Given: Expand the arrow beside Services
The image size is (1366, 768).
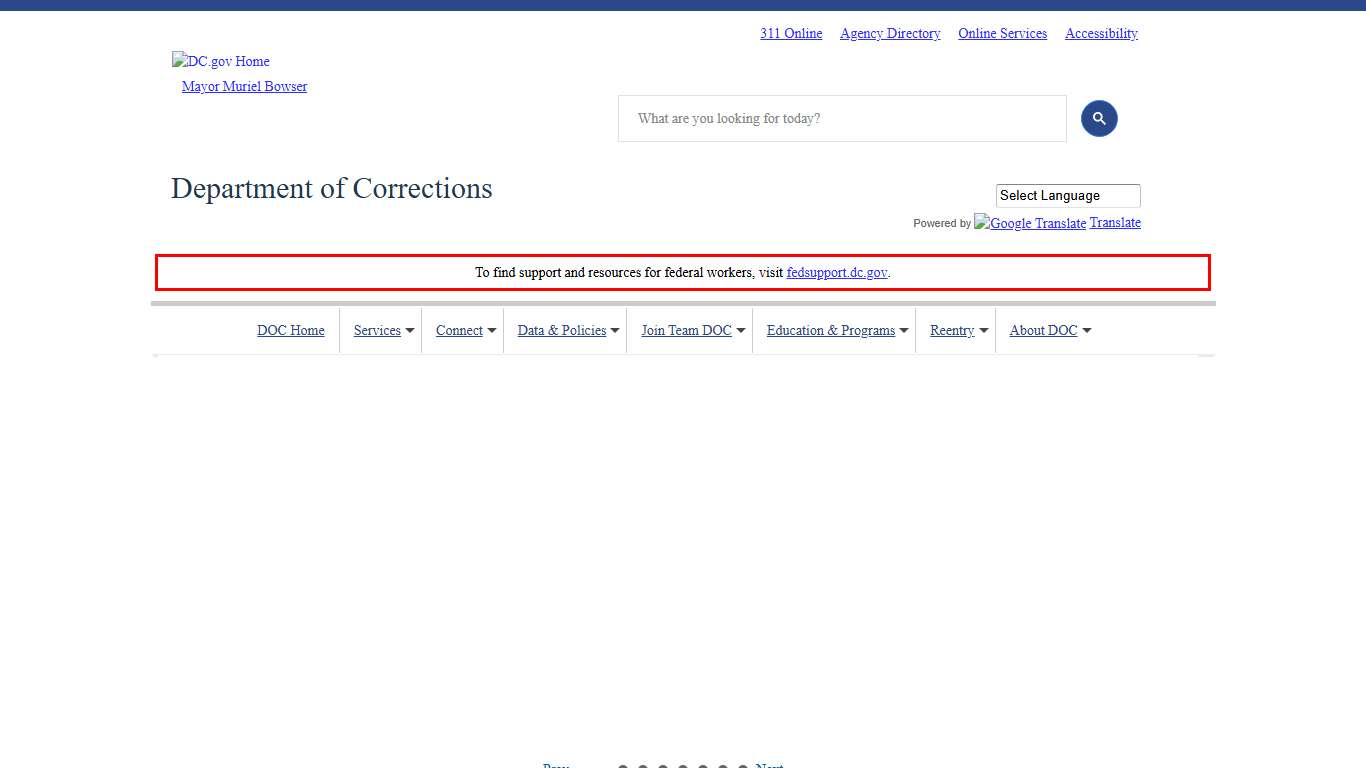Looking at the screenshot, I should [x=410, y=331].
